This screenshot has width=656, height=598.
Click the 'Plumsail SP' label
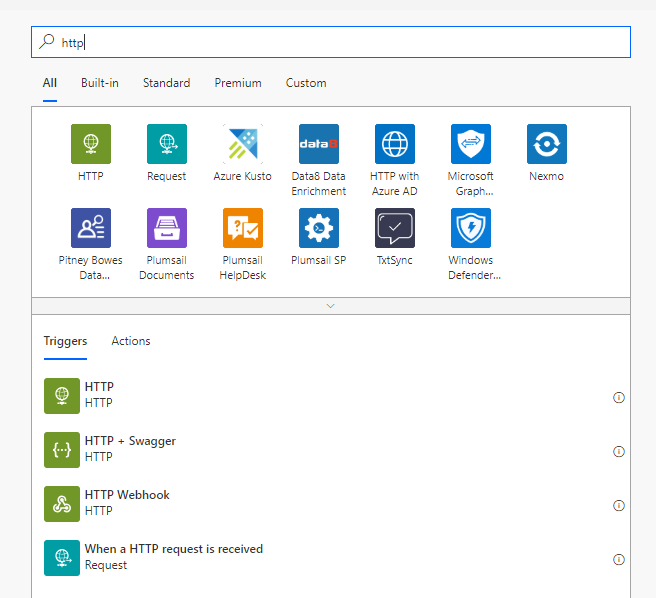319,260
